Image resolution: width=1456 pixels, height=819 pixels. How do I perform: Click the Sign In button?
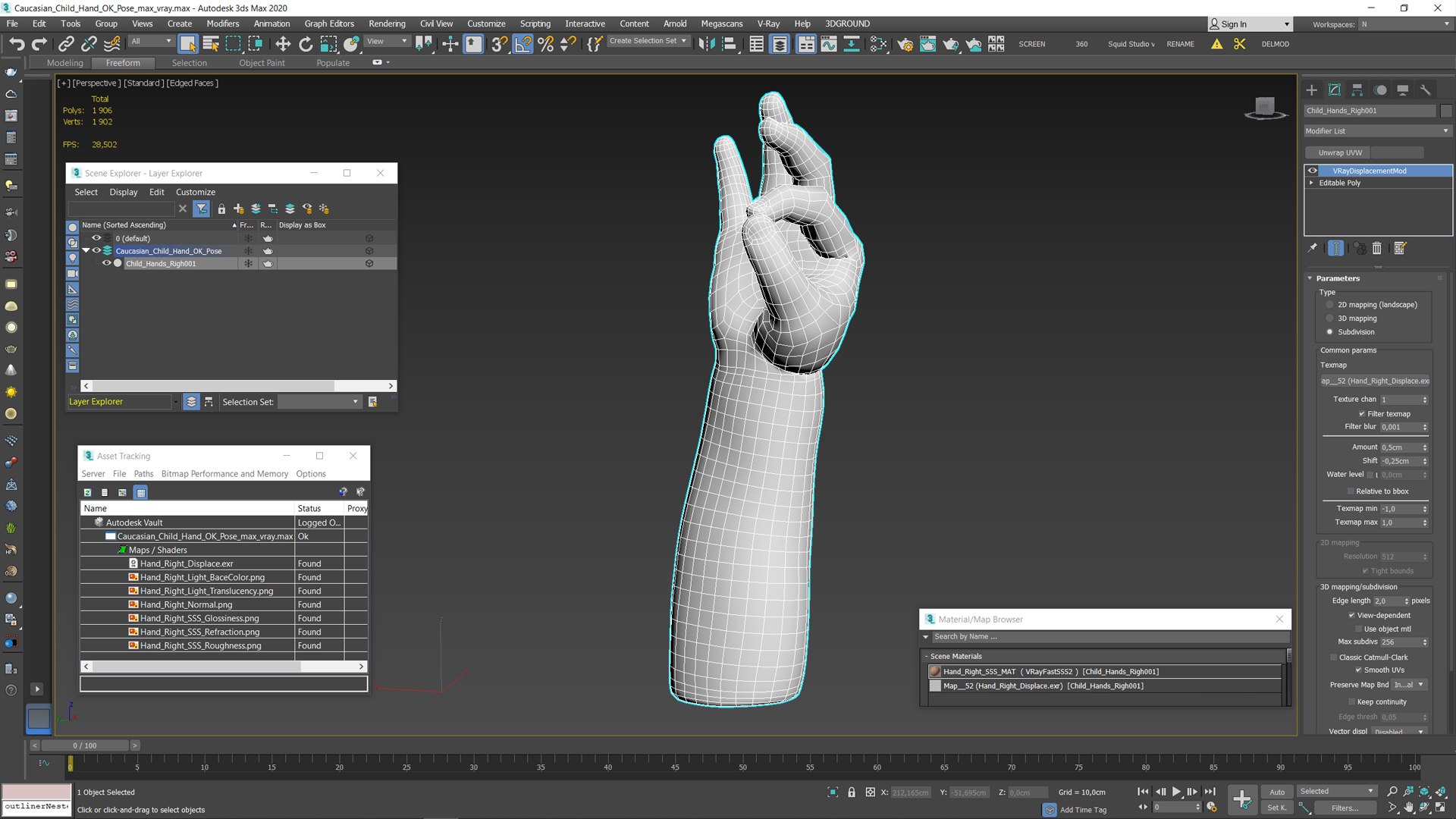pyautogui.click(x=1249, y=24)
